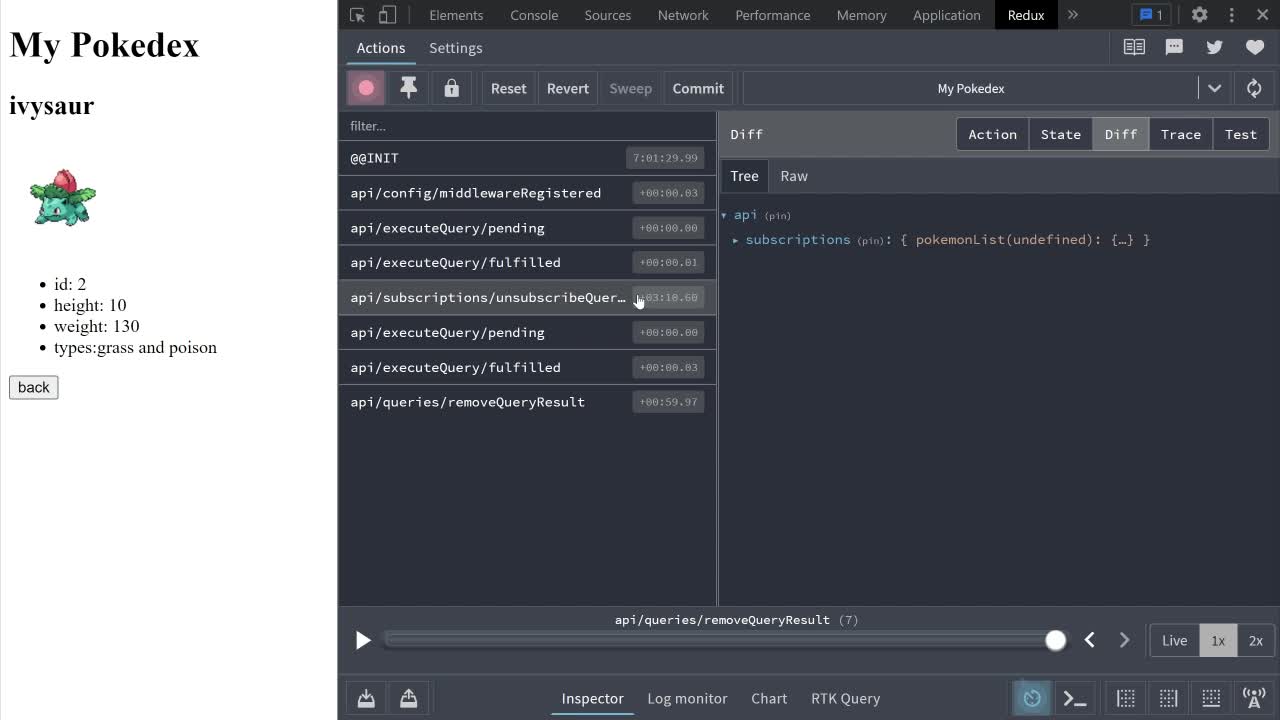Click the pin persist state icon
Screen dimensions: 1280x720
pos(408,88)
